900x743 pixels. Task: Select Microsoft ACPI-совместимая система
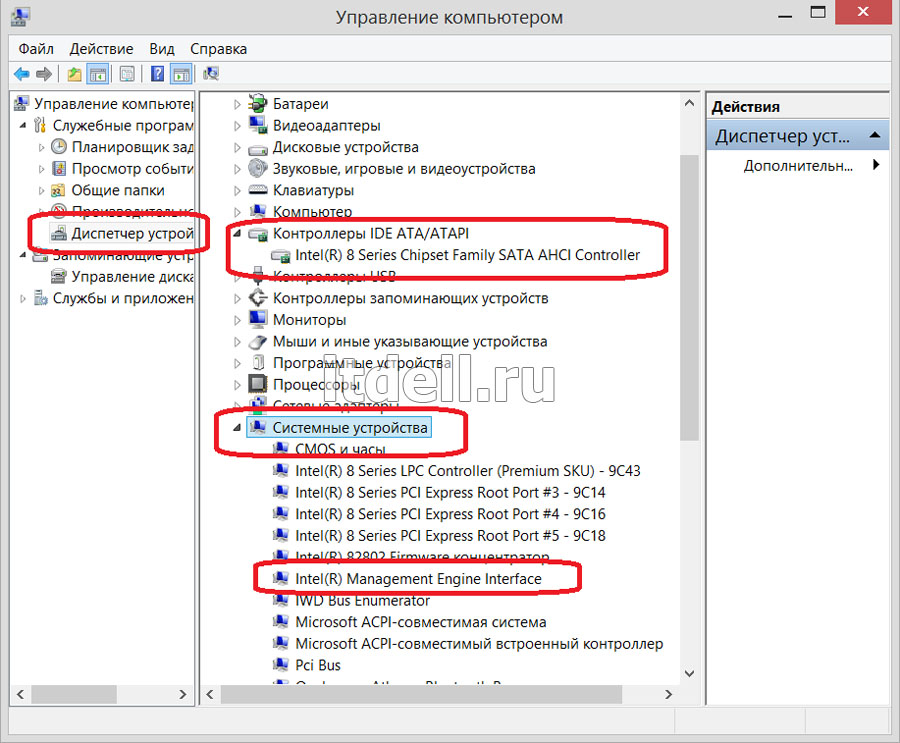[421, 622]
